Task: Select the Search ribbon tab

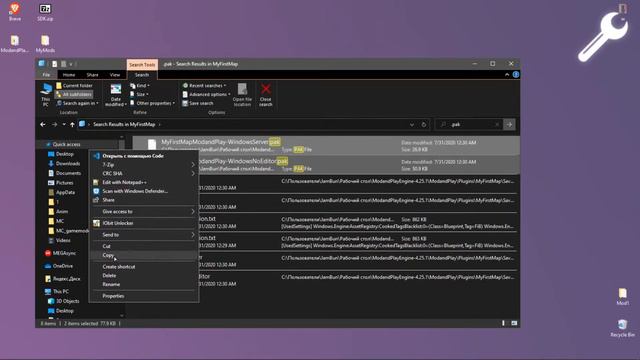Action: [142, 75]
